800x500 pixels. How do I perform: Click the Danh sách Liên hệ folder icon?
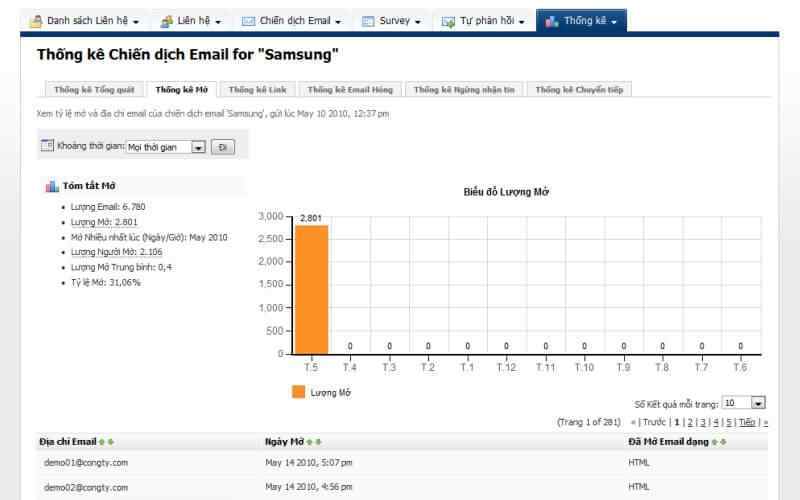coord(35,21)
